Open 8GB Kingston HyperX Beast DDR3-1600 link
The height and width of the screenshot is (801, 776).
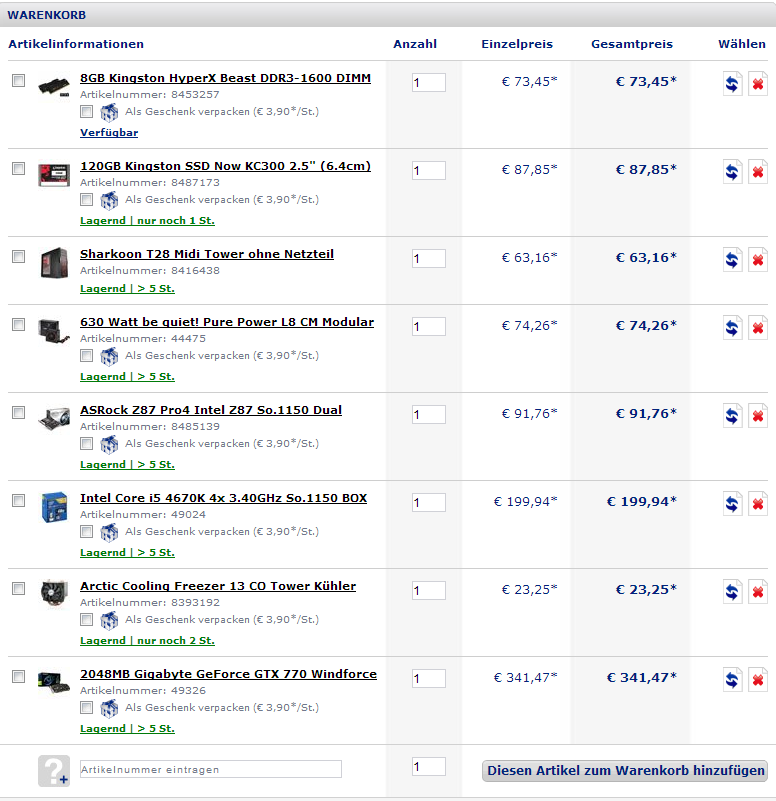coord(225,78)
